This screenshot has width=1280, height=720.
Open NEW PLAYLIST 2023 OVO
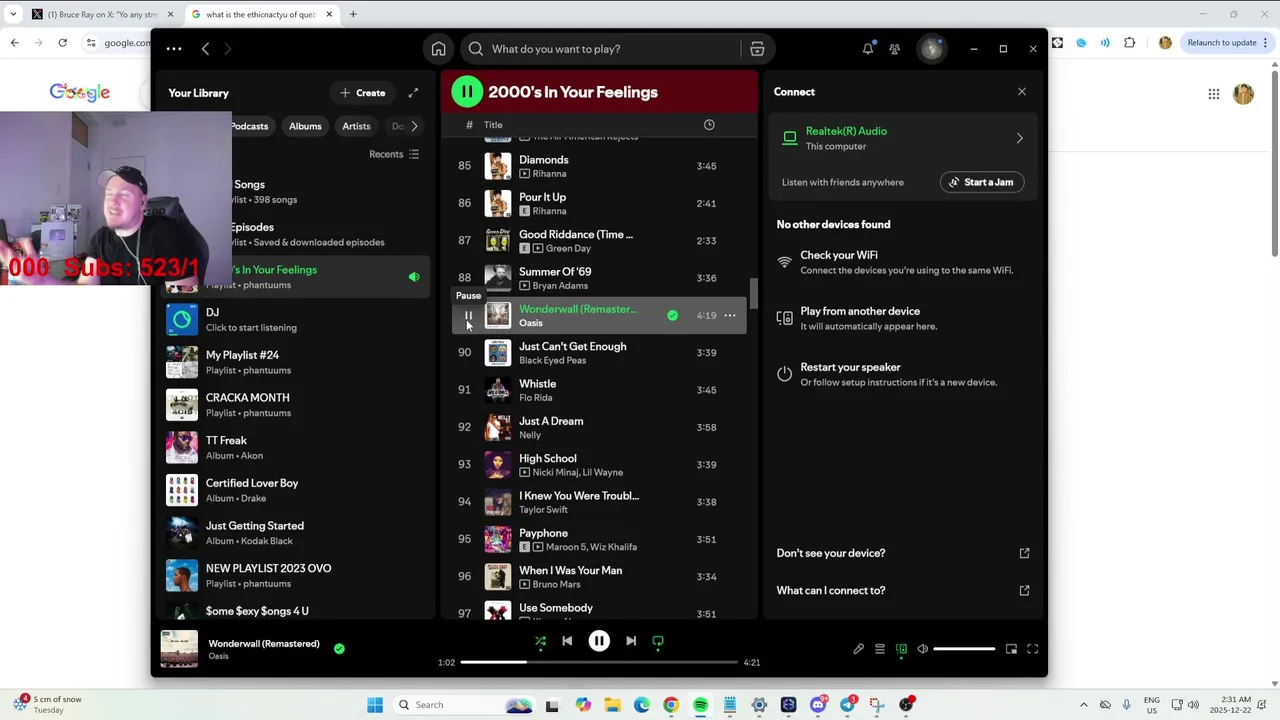point(295,576)
